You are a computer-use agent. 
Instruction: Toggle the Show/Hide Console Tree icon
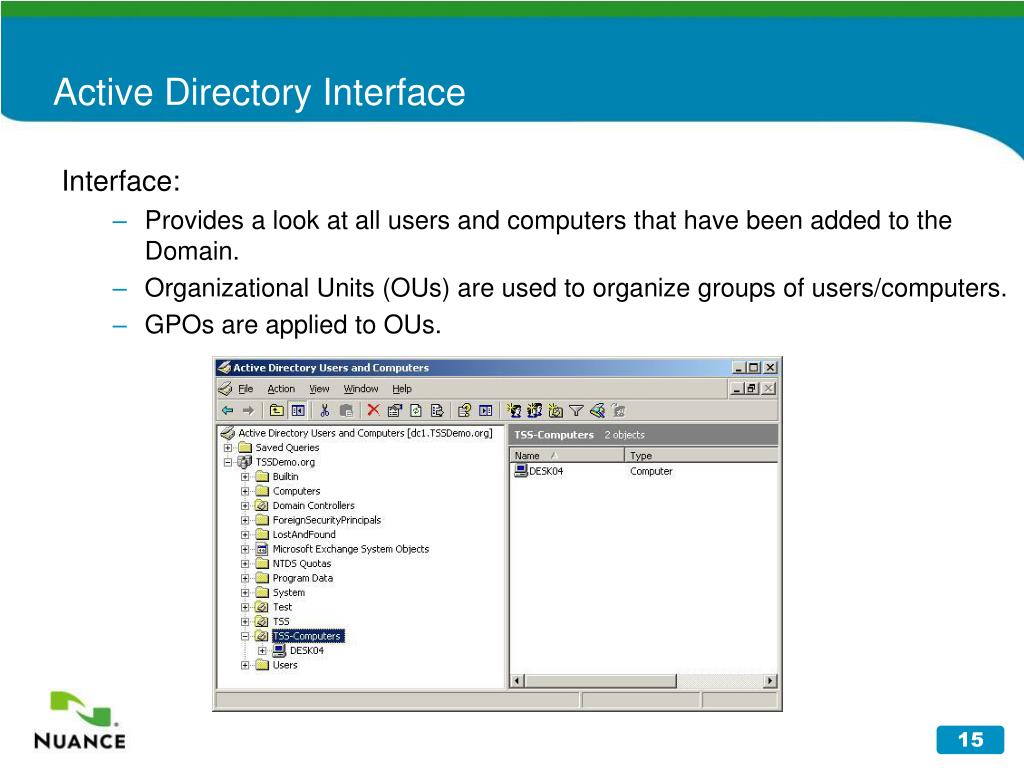point(298,410)
